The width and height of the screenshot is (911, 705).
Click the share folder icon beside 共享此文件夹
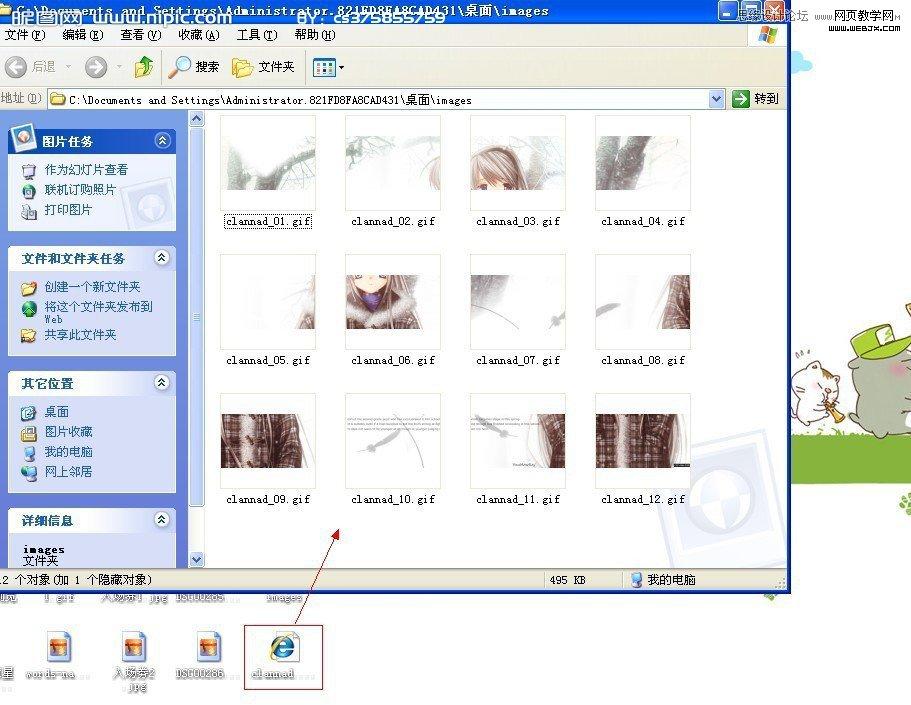click(28, 335)
